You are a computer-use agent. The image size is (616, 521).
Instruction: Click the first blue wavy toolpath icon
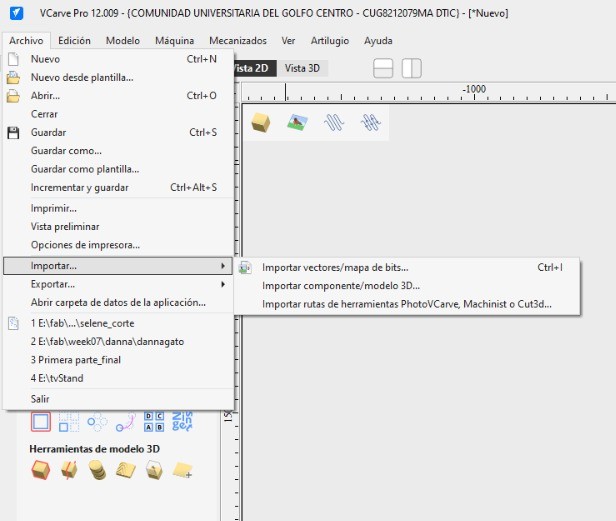[x=334, y=122]
